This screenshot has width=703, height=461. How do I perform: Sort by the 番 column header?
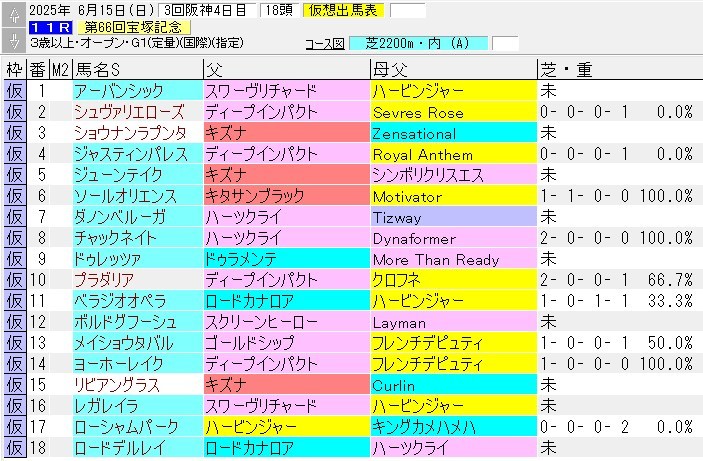coord(38,70)
